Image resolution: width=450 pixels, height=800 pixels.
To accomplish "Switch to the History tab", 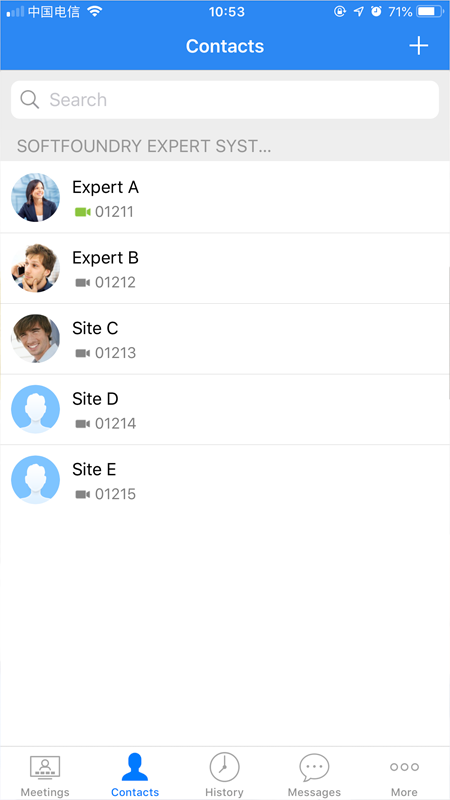I will [224, 774].
